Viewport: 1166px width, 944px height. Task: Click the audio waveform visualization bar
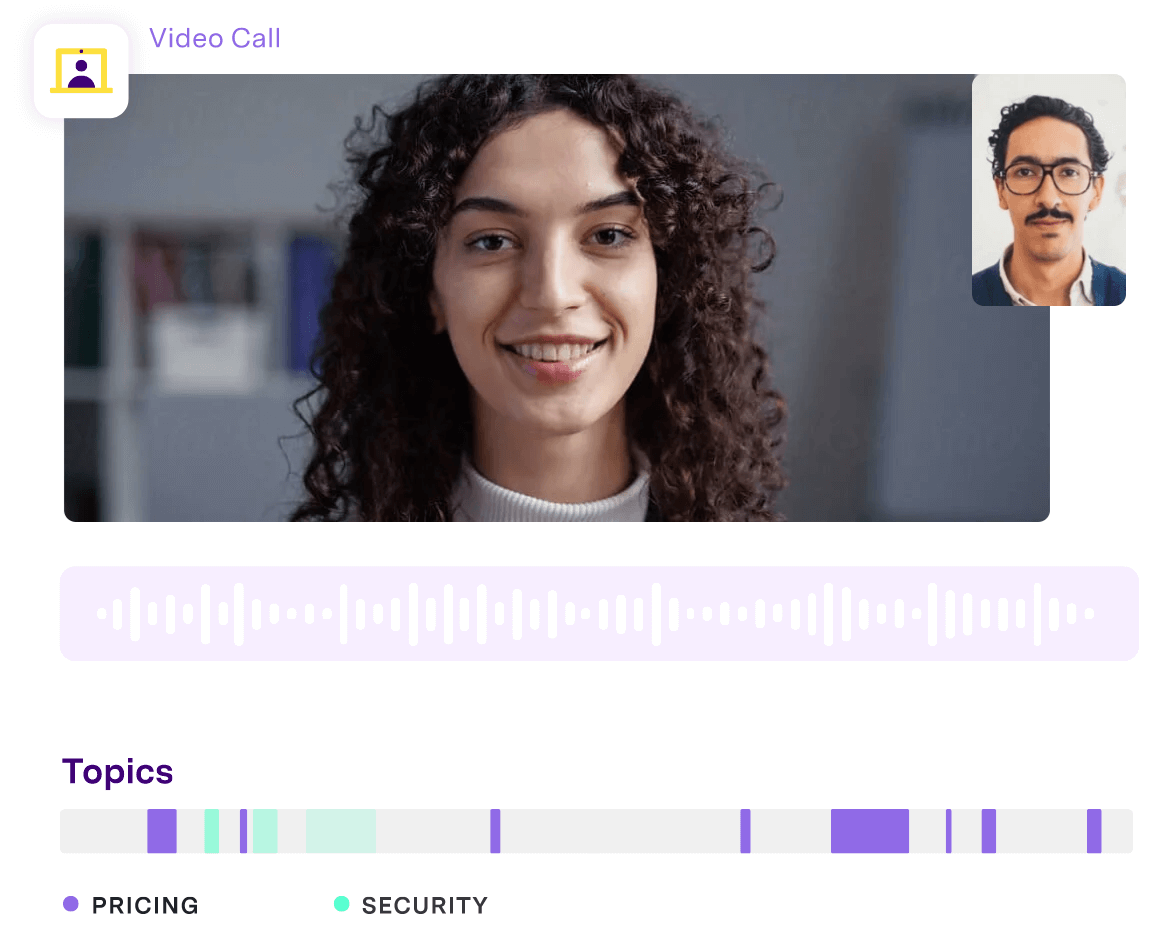pyautogui.click(x=599, y=613)
